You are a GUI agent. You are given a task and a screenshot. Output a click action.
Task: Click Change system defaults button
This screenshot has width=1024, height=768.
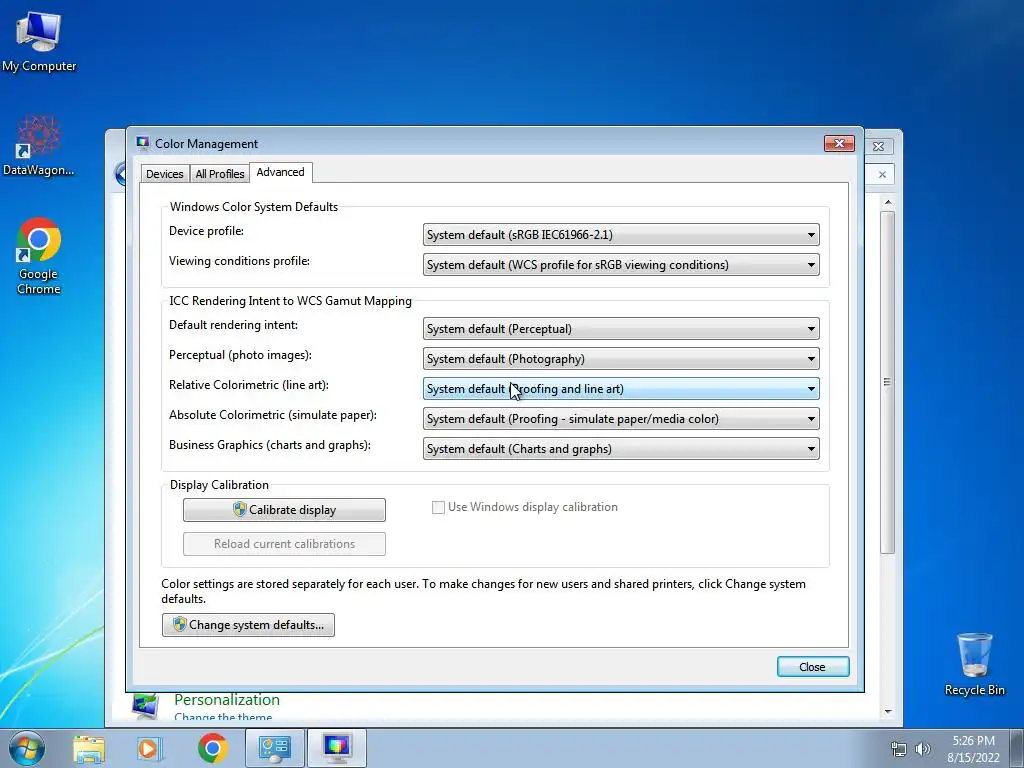(x=248, y=625)
